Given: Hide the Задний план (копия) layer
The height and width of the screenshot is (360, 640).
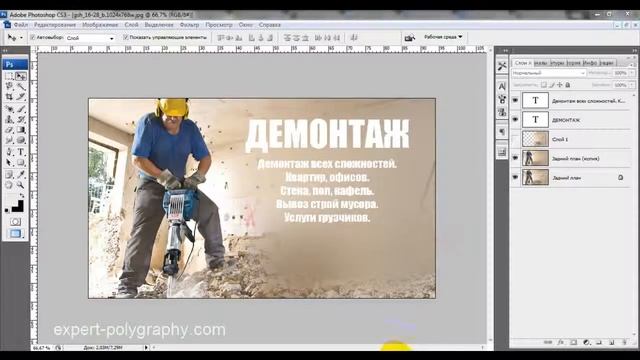Looking at the screenshot, I should [515, 158].
